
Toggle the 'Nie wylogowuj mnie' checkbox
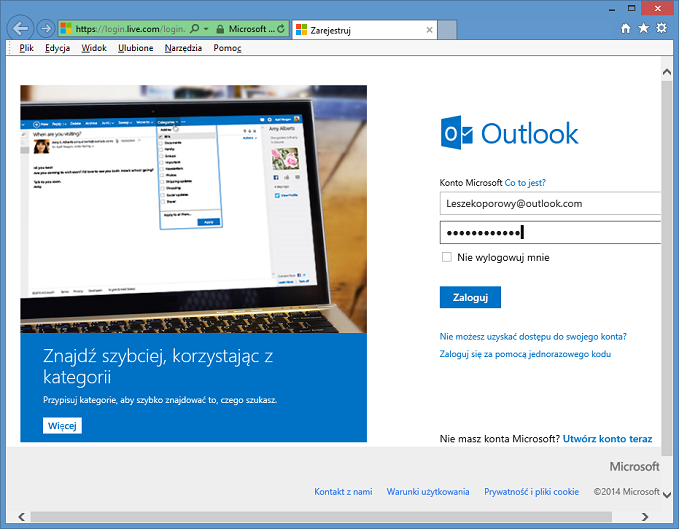click(x=446, y=257)
